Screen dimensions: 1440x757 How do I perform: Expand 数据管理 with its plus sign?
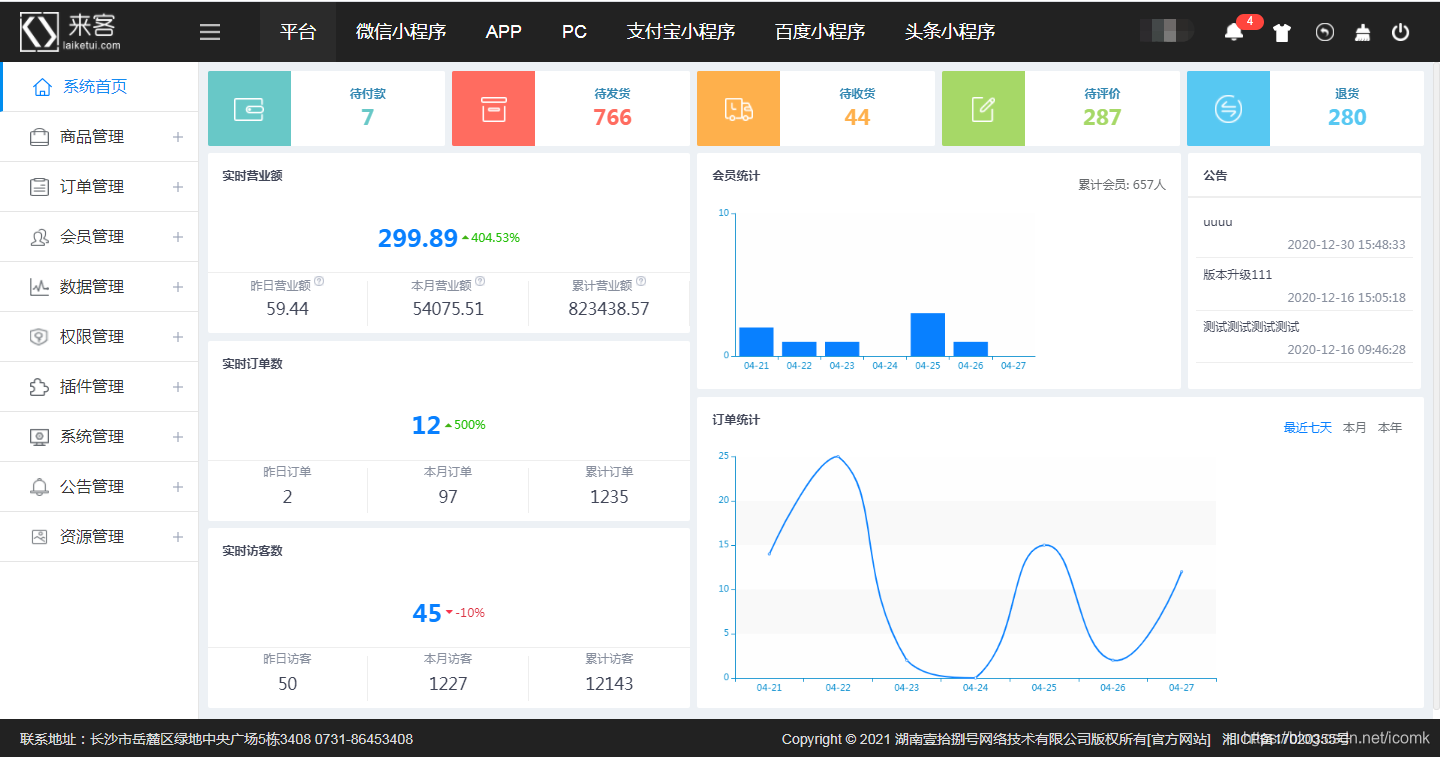point(178,287)
